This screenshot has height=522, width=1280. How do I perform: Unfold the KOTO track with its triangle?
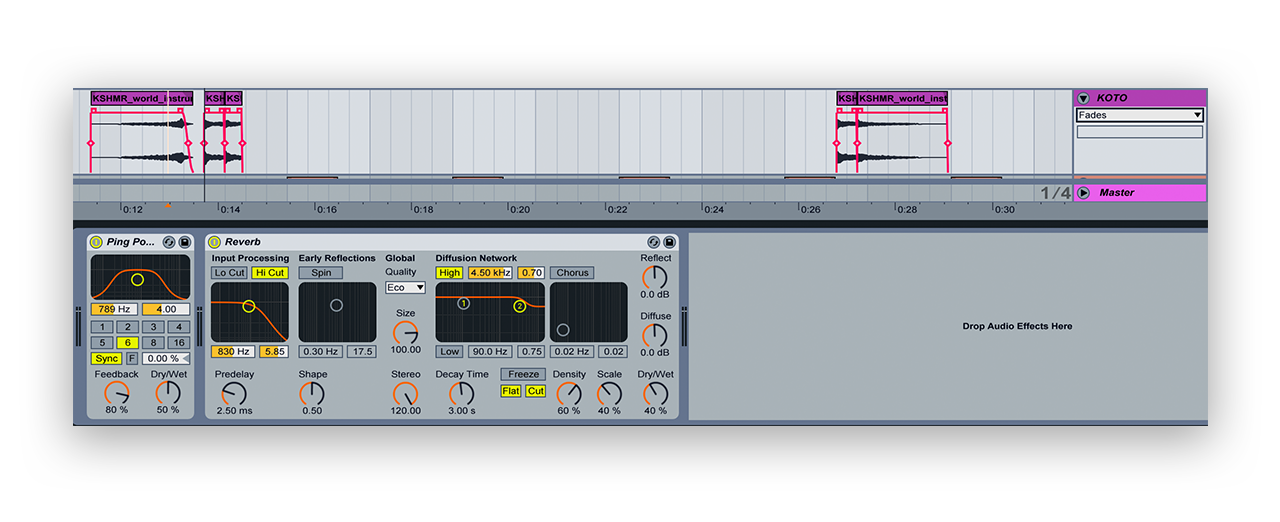(1083, 98)
